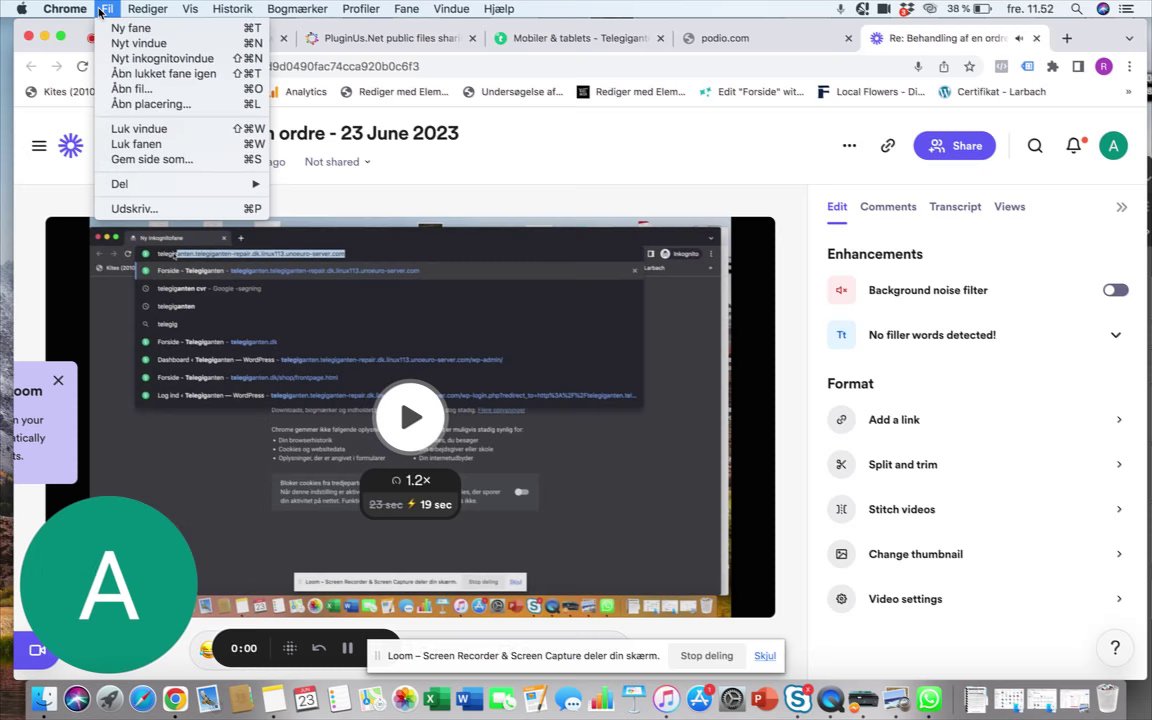Mute the Loom tab audio icon
This screenshot has height=720, width=1152.
pos(1019,38)
